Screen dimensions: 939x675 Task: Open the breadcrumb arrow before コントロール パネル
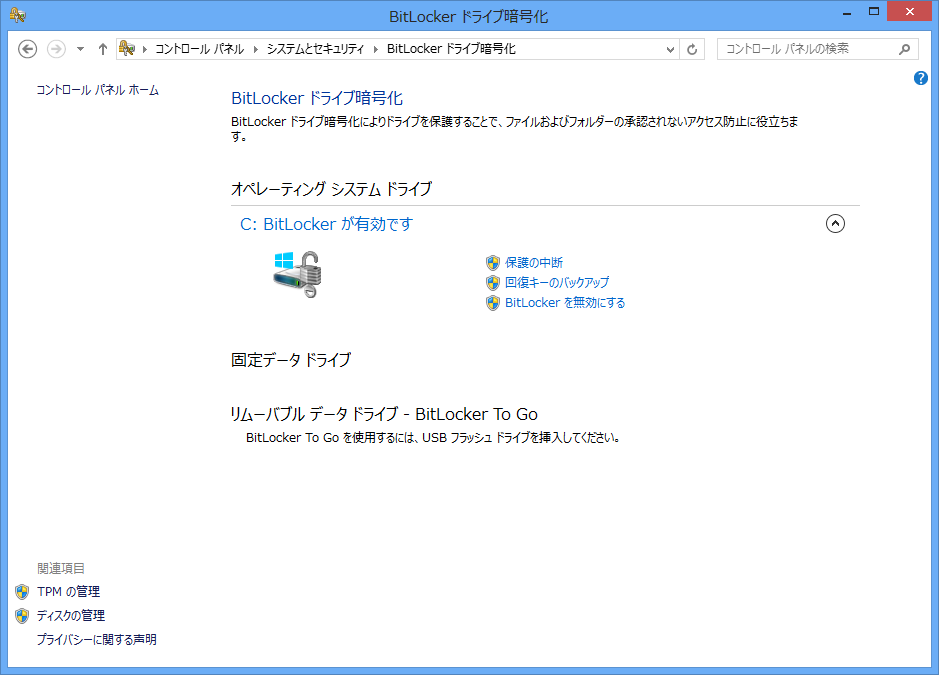pyautogui.click(x=144, y=49)
